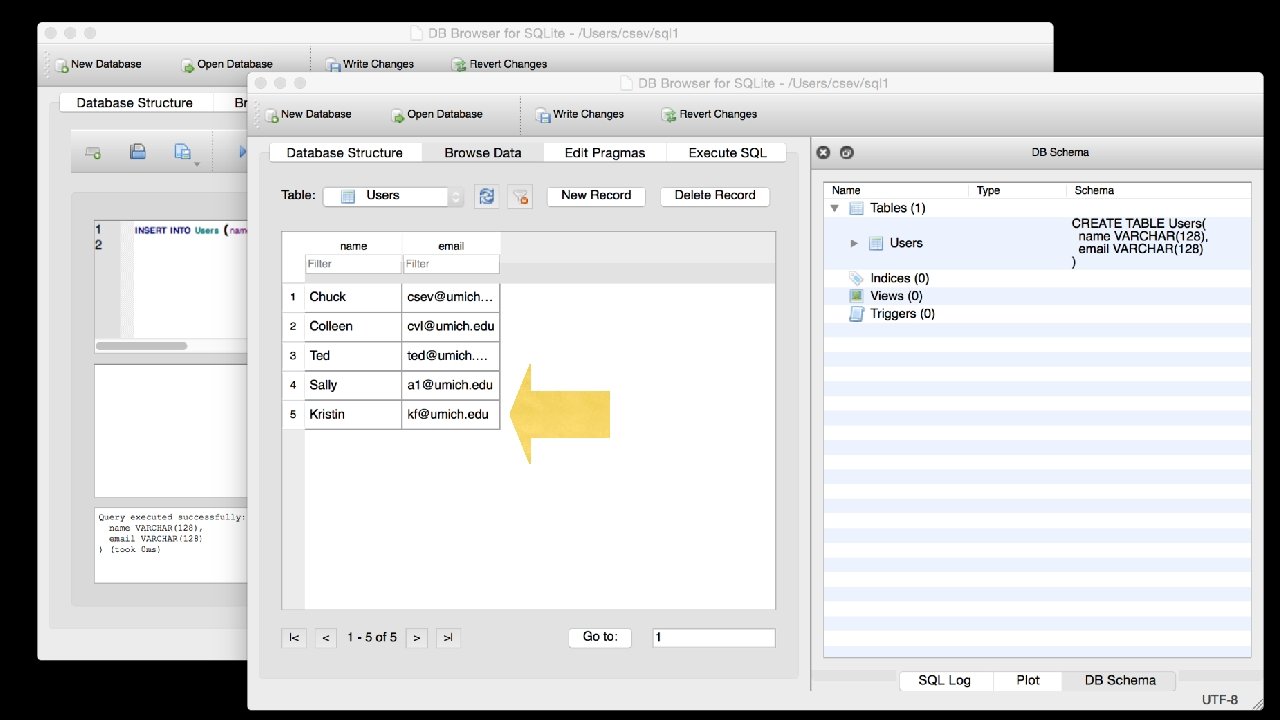Viewport: 1280px width, 720px height.
Task: Click the New Record button
Action: 596,196
